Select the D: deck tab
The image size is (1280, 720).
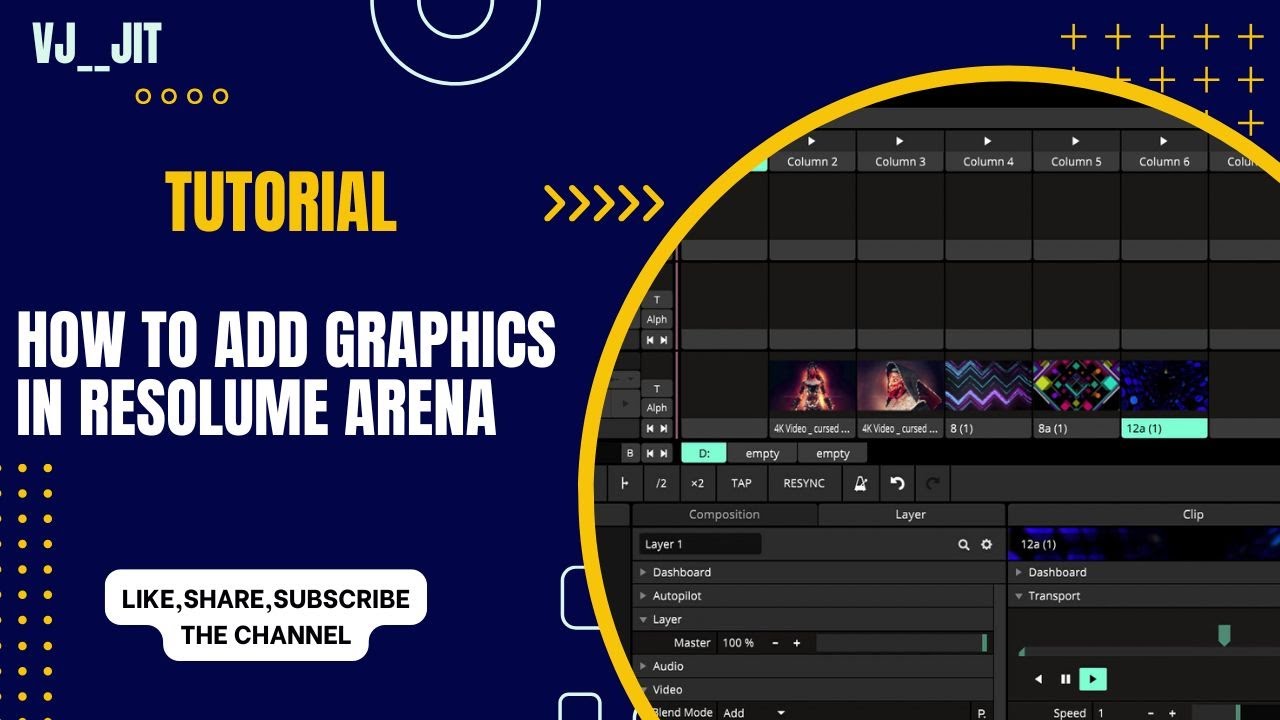[x=704, y=453]
